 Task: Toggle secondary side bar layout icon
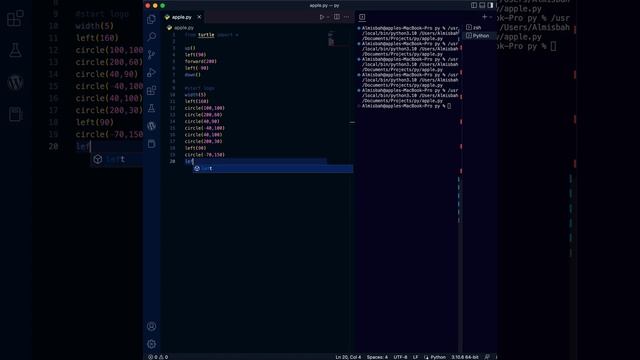tap(490, 5)
